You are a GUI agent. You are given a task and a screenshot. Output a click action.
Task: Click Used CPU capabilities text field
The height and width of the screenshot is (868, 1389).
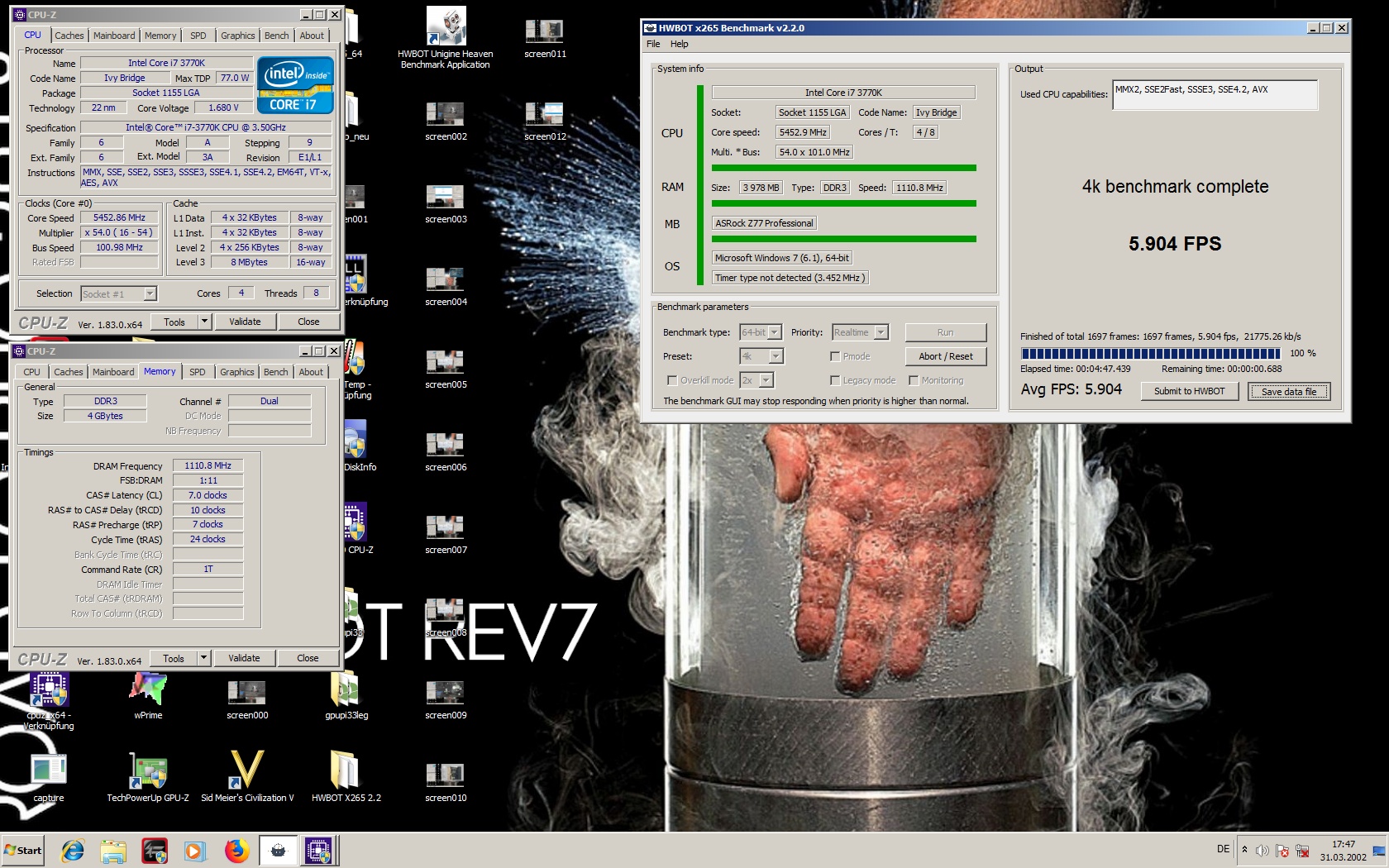click(1215, 94)
